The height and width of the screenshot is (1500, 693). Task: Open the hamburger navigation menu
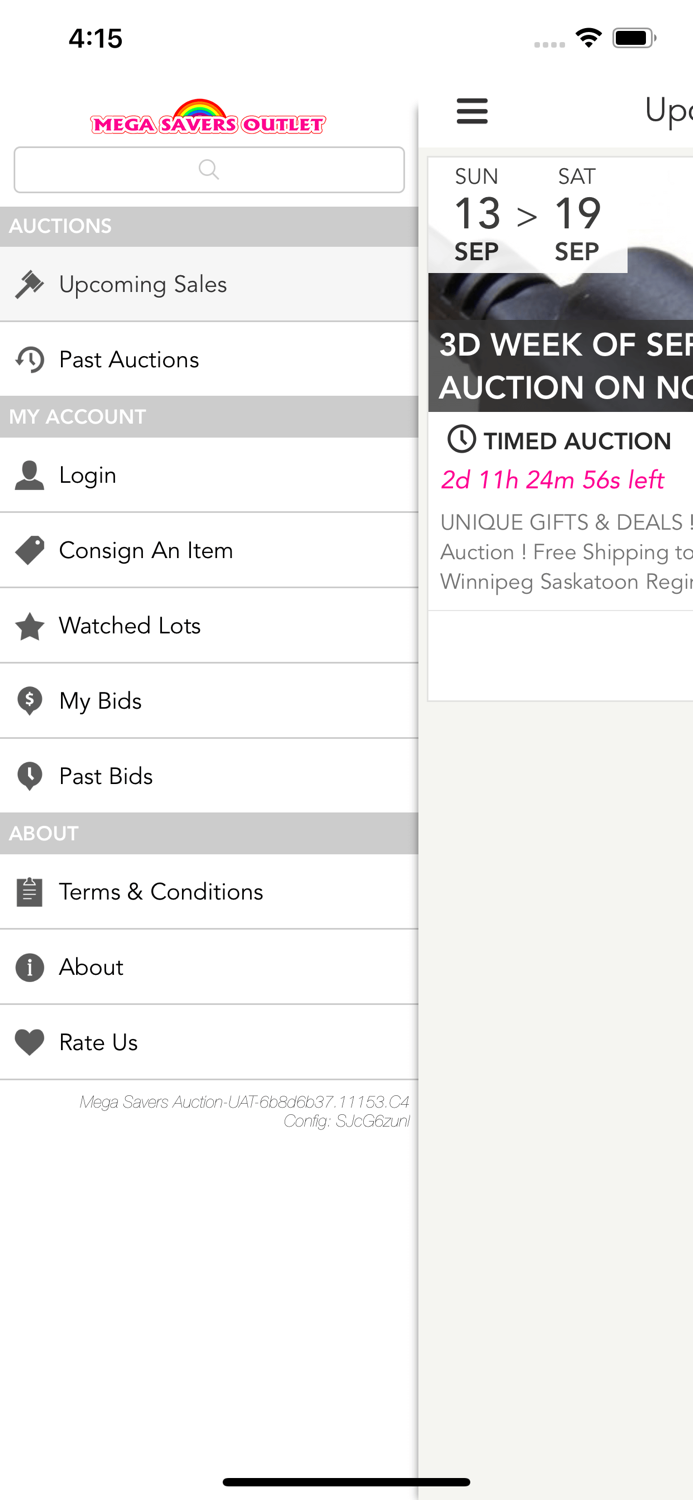pyautogui.click(x=472, y=111)
